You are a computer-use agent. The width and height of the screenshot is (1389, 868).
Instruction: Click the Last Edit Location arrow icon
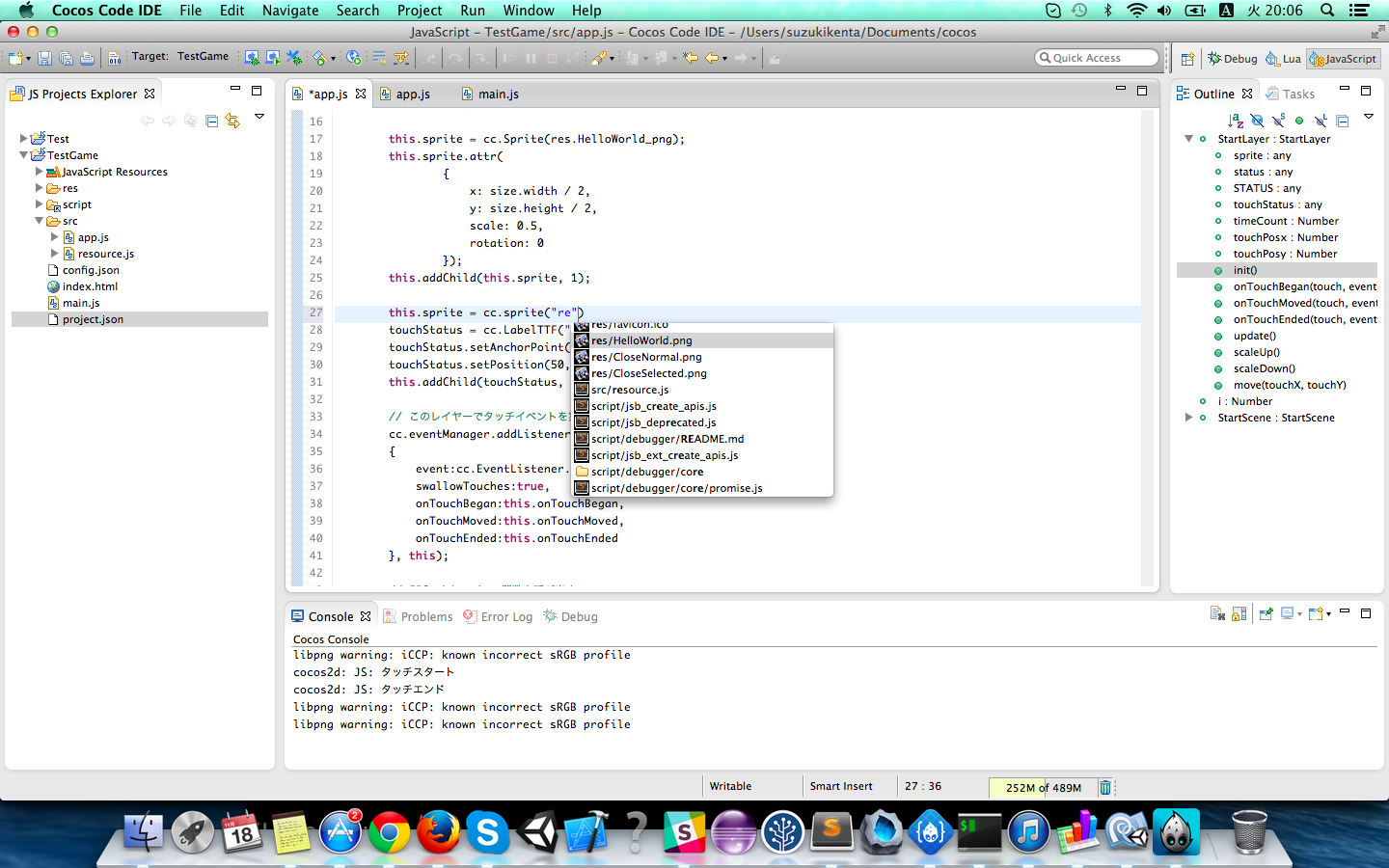[691, 58]
